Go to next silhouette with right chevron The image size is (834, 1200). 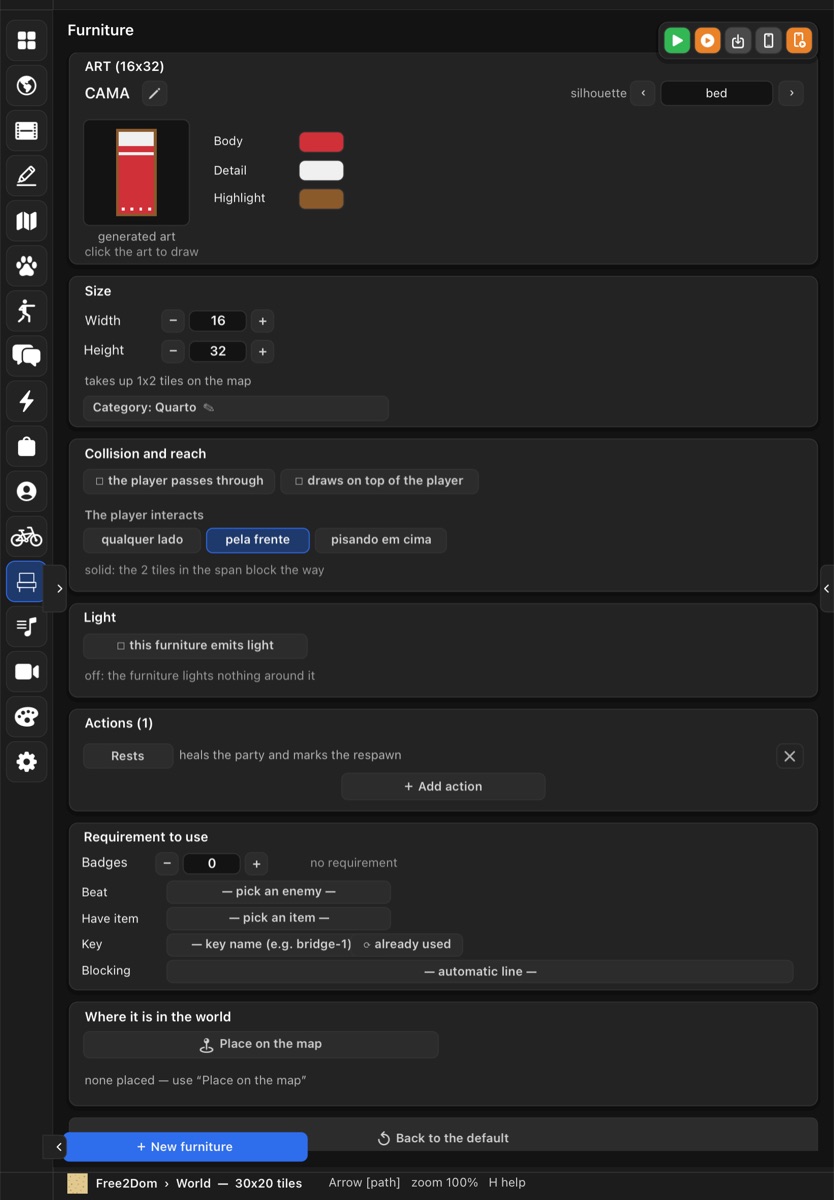pyautogui.click(x=791, y=93)
